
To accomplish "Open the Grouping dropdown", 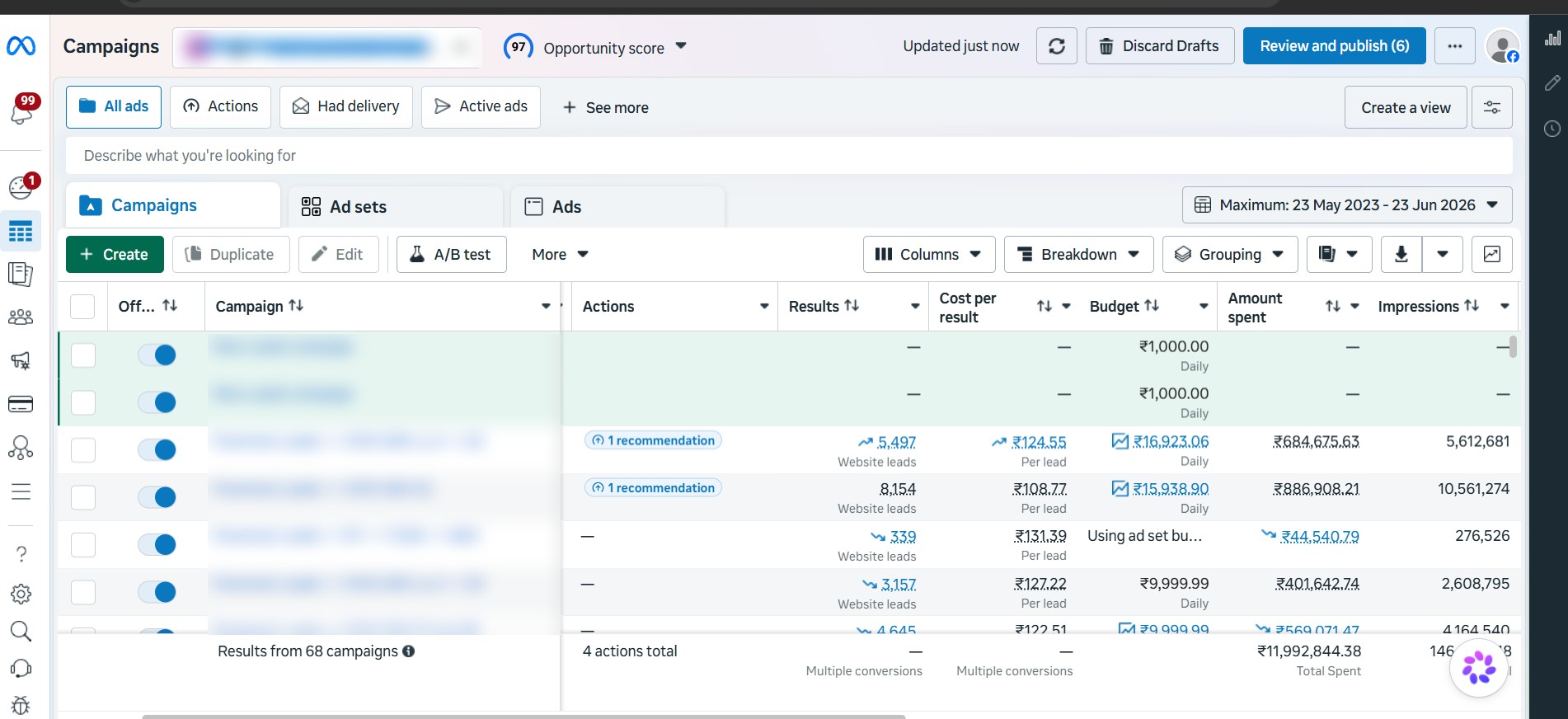I will 1230,254.
